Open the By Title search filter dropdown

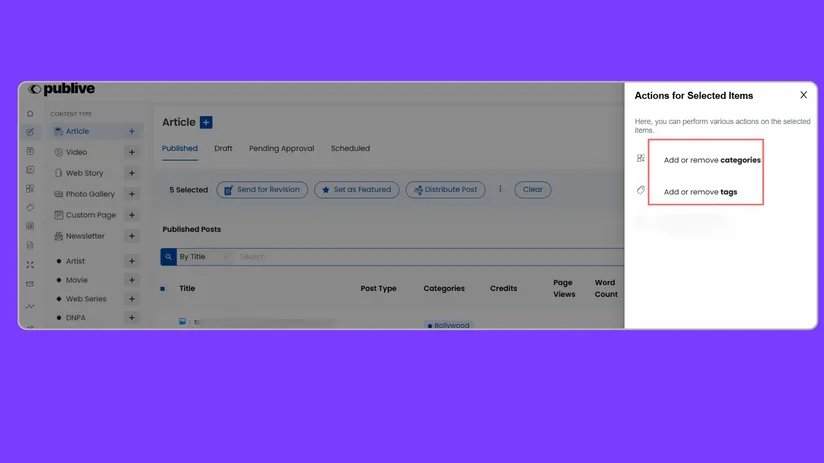pos(204,257)
